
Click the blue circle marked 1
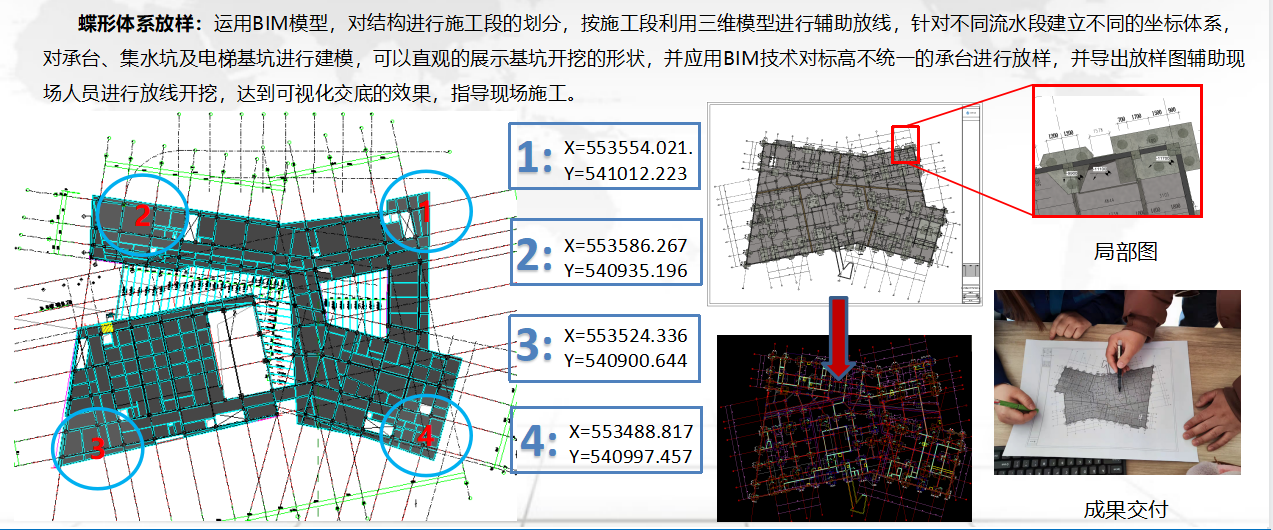click(x=425, y=212)
